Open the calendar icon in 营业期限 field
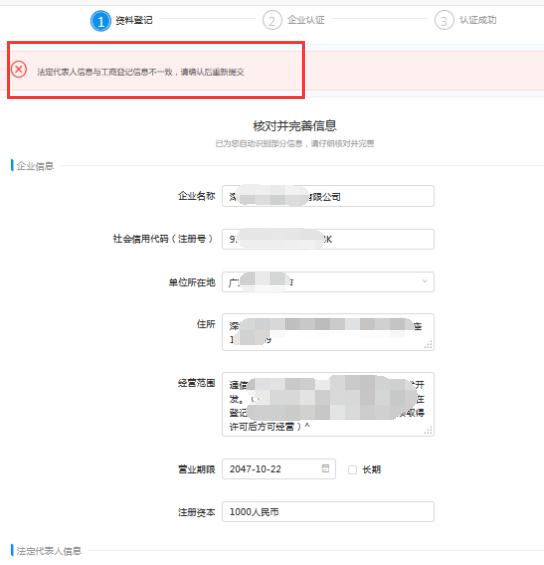This screenshot has height=565, width=544. pyautogui.click(x=325, y=468)
